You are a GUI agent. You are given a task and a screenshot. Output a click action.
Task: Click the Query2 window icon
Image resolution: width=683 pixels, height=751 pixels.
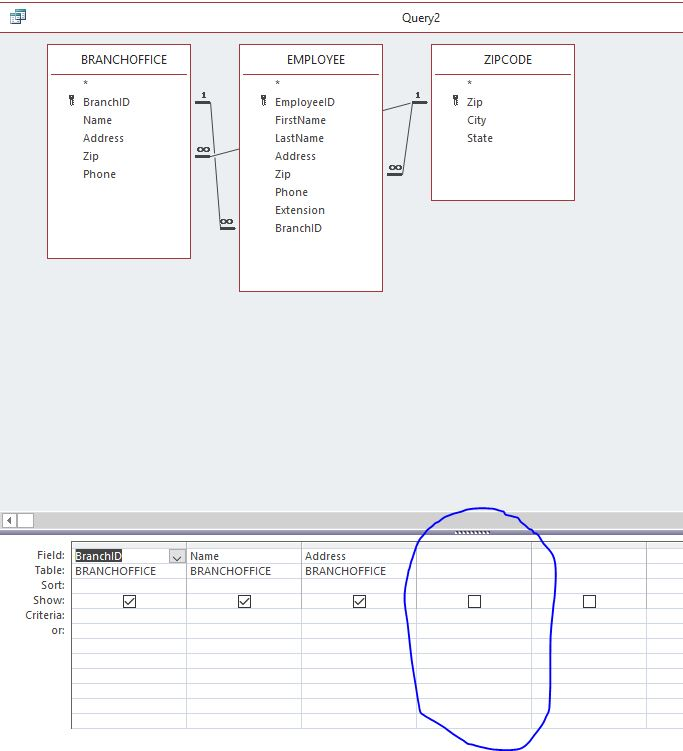[x=18, y=17]
